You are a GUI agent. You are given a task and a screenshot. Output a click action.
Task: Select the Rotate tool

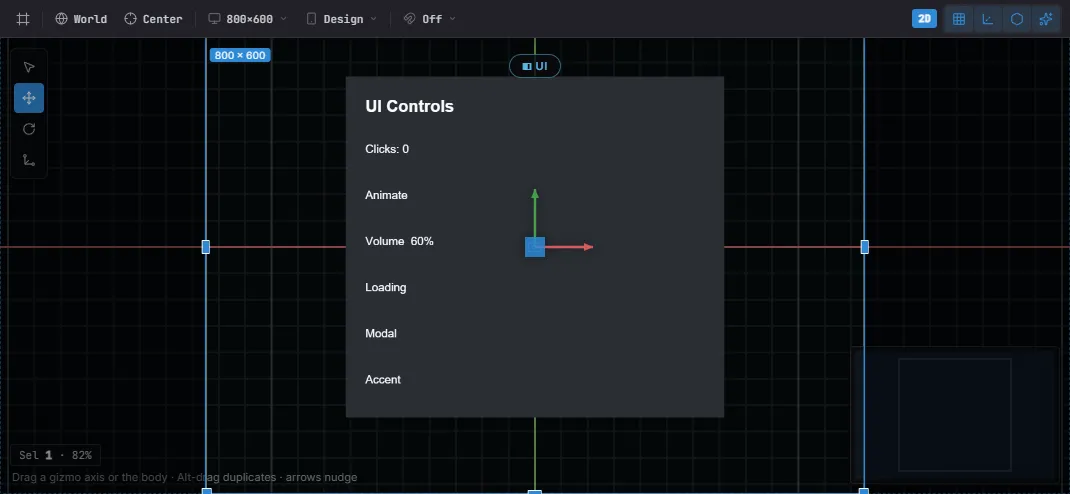pos(29,129)
